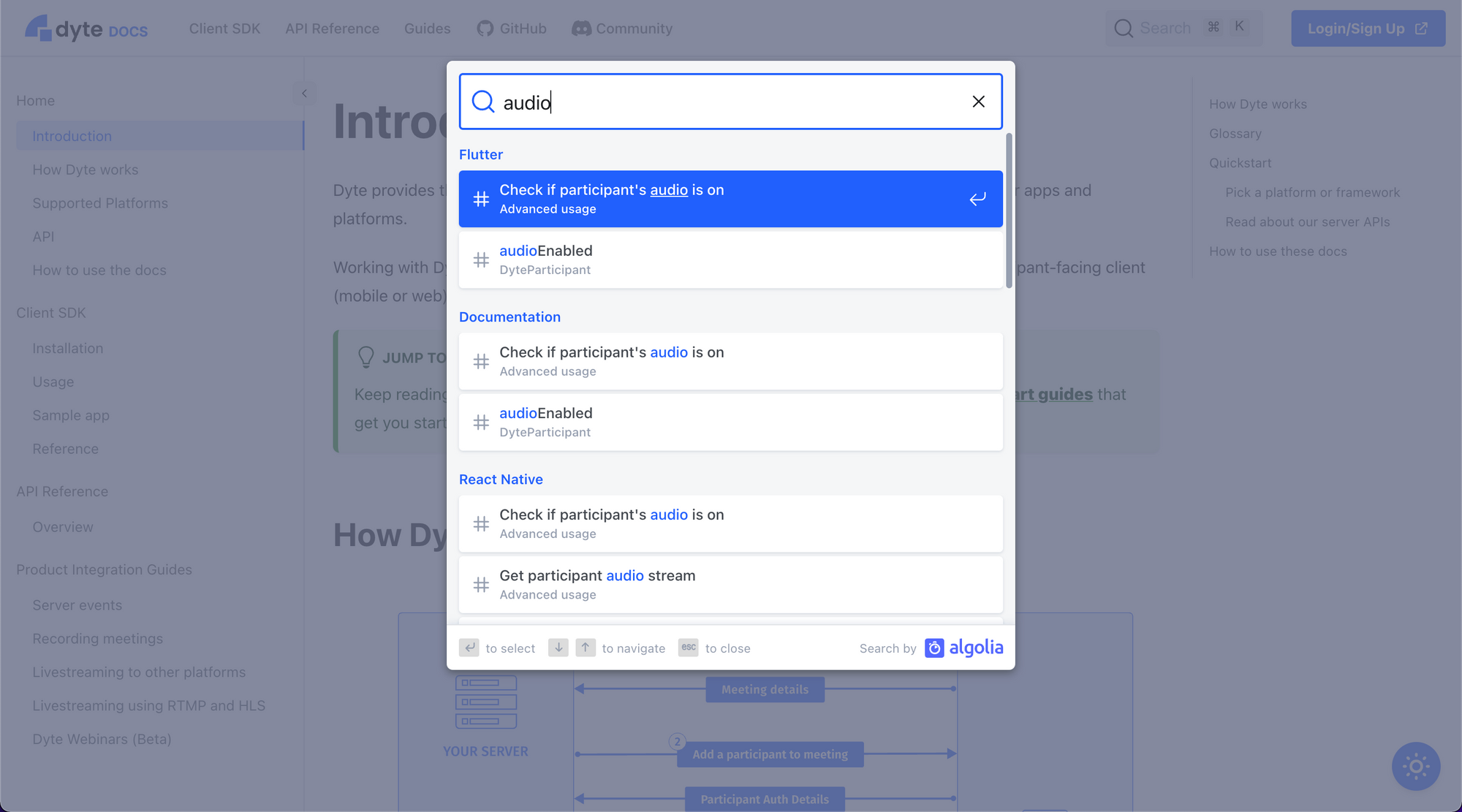
Task: Jump to 'How to use these docs'
Action: [1278, 251]
